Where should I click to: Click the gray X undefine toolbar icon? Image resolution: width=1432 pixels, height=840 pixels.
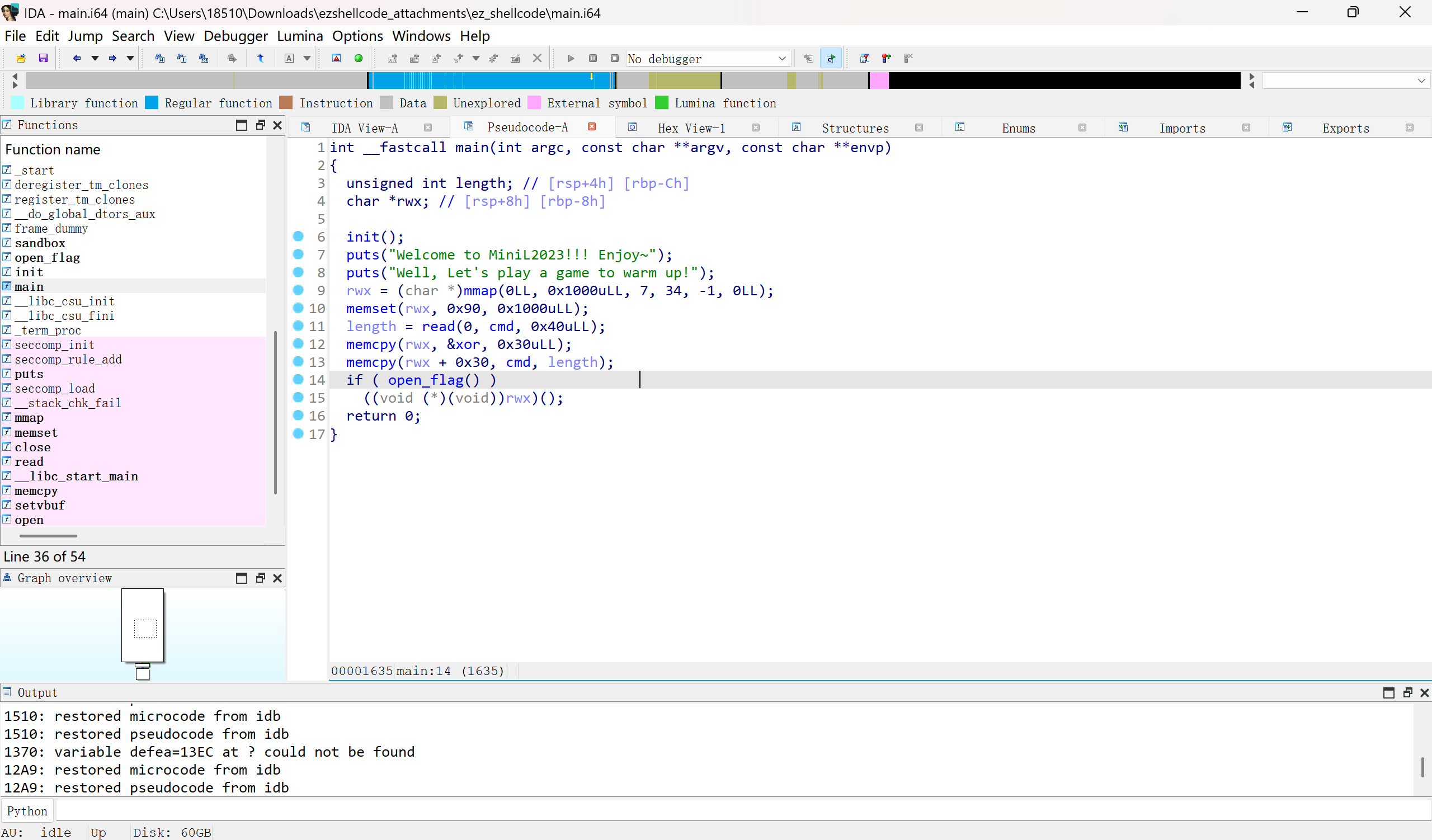(537, 59)
